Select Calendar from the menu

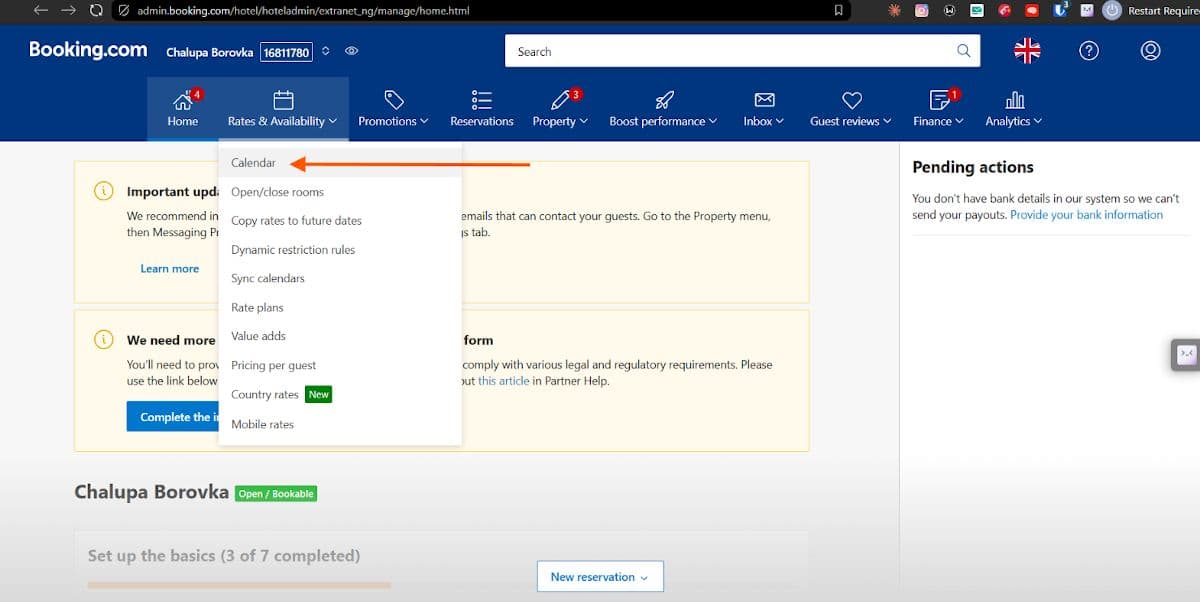click(x=340, y=163)
